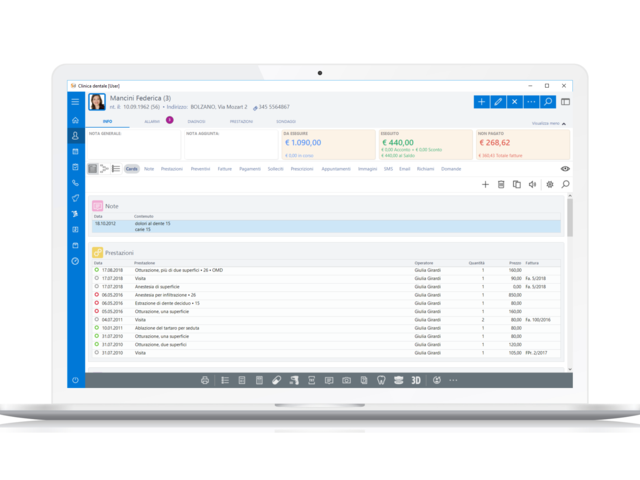The height and width of the screenshot is (480, 640).
Task: Switch to the Prestazioni top tab
Action: click(x=241, y=121)
